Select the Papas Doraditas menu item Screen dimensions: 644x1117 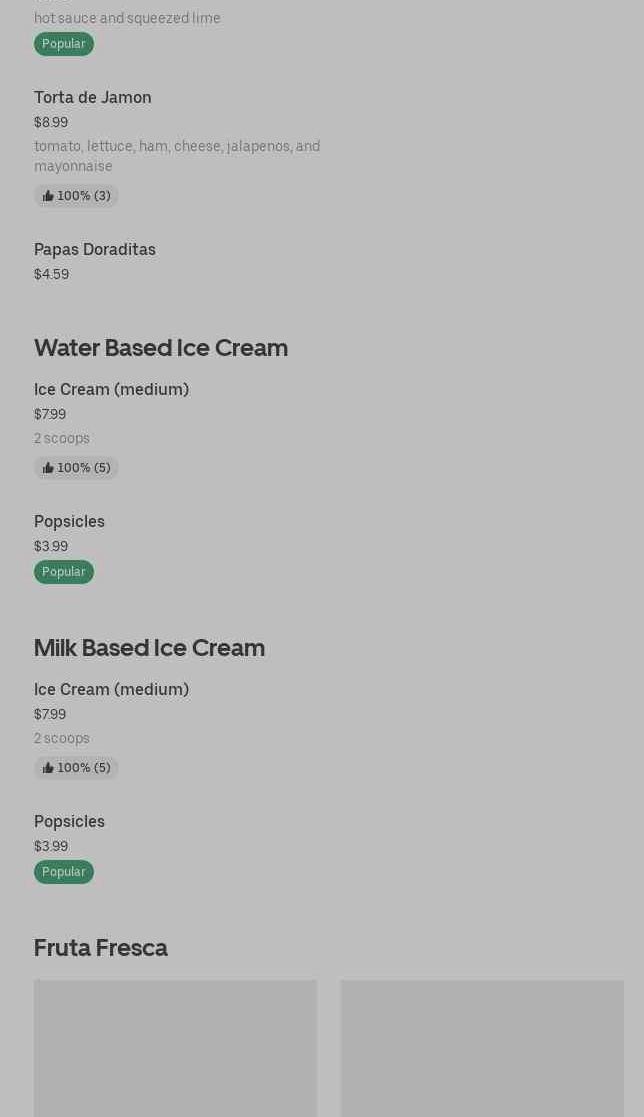tap(95, 249)
